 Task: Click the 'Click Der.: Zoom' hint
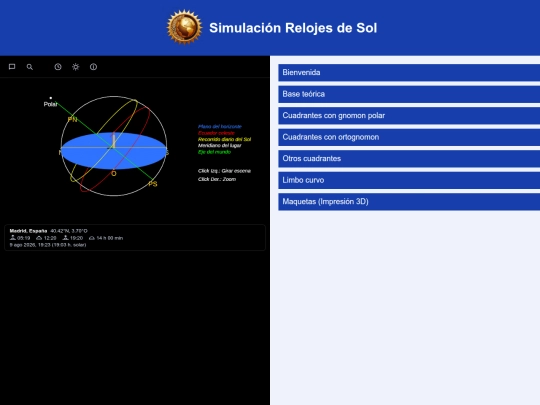pyautogui.click(x=217, y=179)
